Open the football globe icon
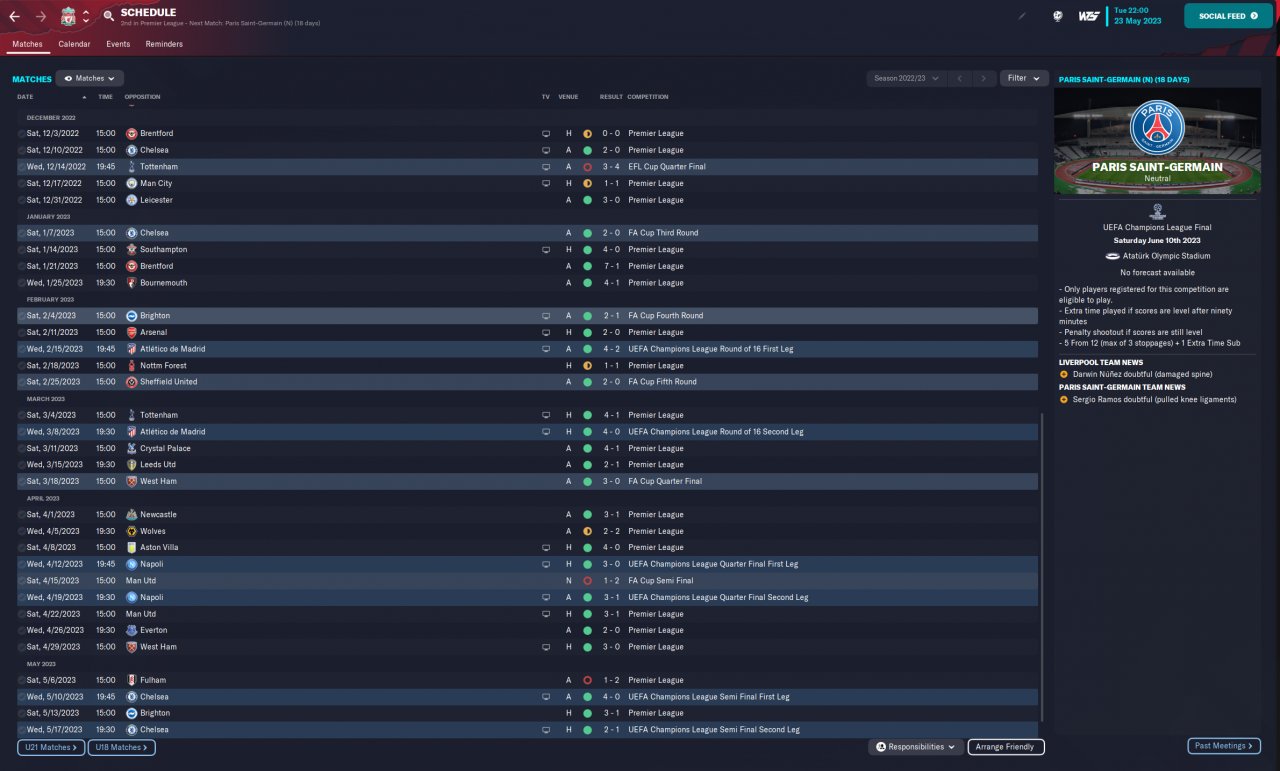 click(x=1057, y=16)
